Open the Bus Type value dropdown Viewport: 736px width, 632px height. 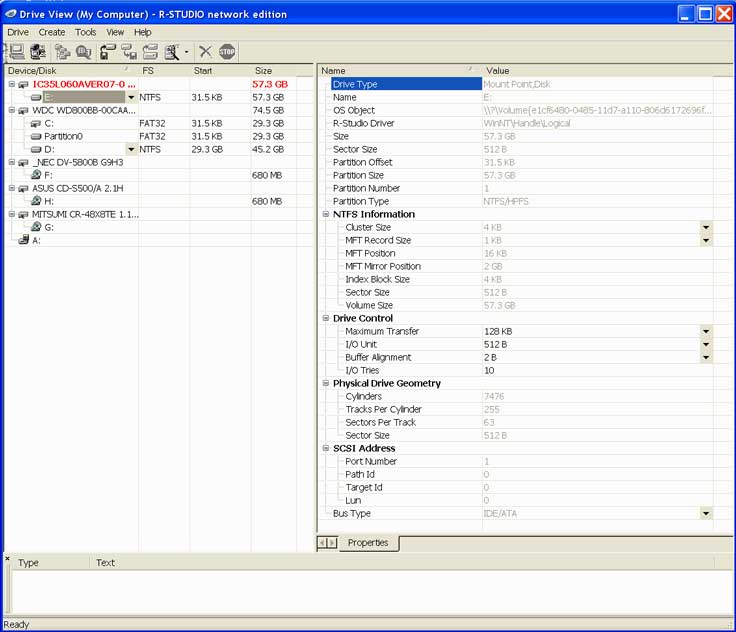(706, 514)
